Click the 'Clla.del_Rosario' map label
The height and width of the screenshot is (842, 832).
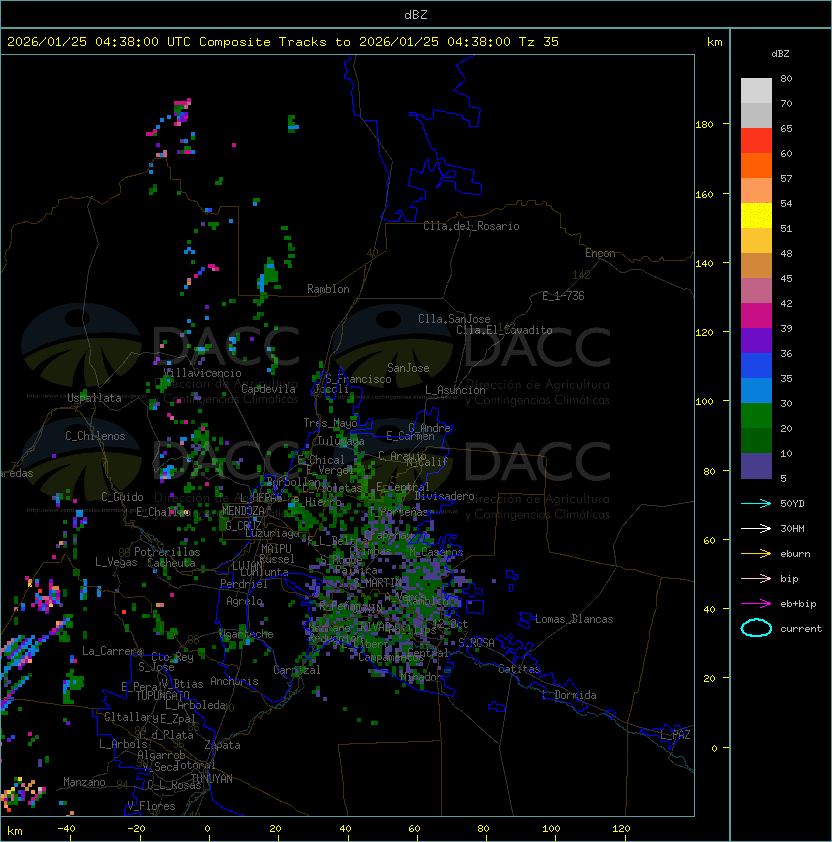pyautogui.click(x=471, y=226)
